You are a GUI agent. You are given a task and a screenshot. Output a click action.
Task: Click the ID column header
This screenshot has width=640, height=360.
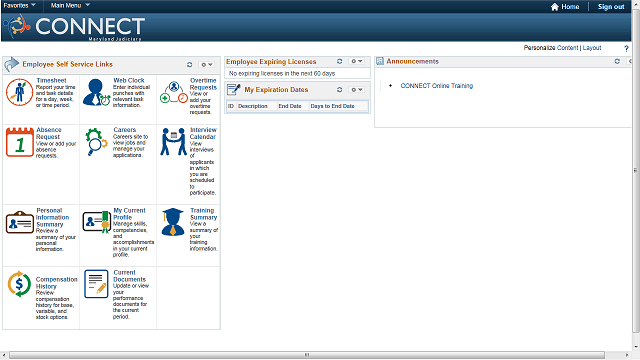[231, 106]
